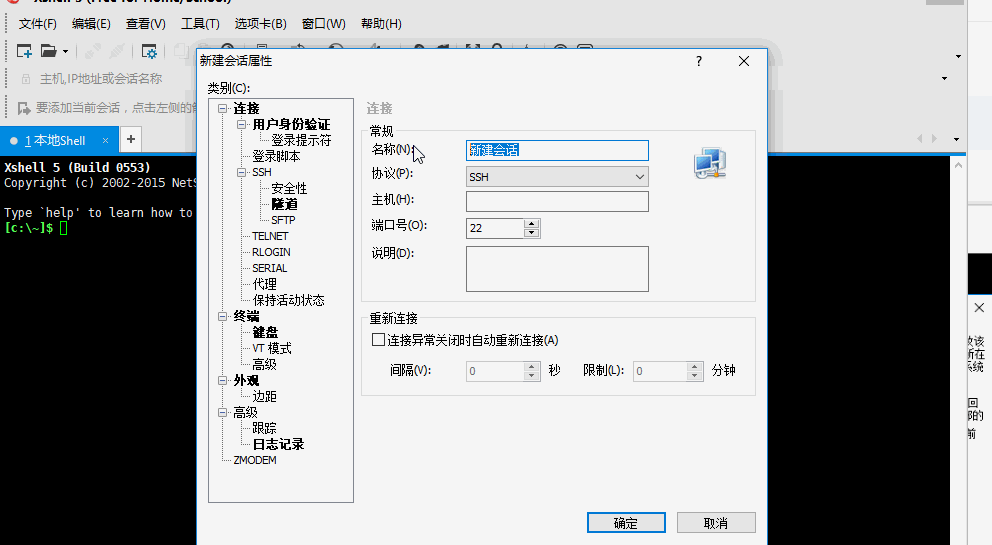This screenshot has height=545, width=992.
Task: Decrease the 限制 minutes stepper
Action: (x=695, y=375)
